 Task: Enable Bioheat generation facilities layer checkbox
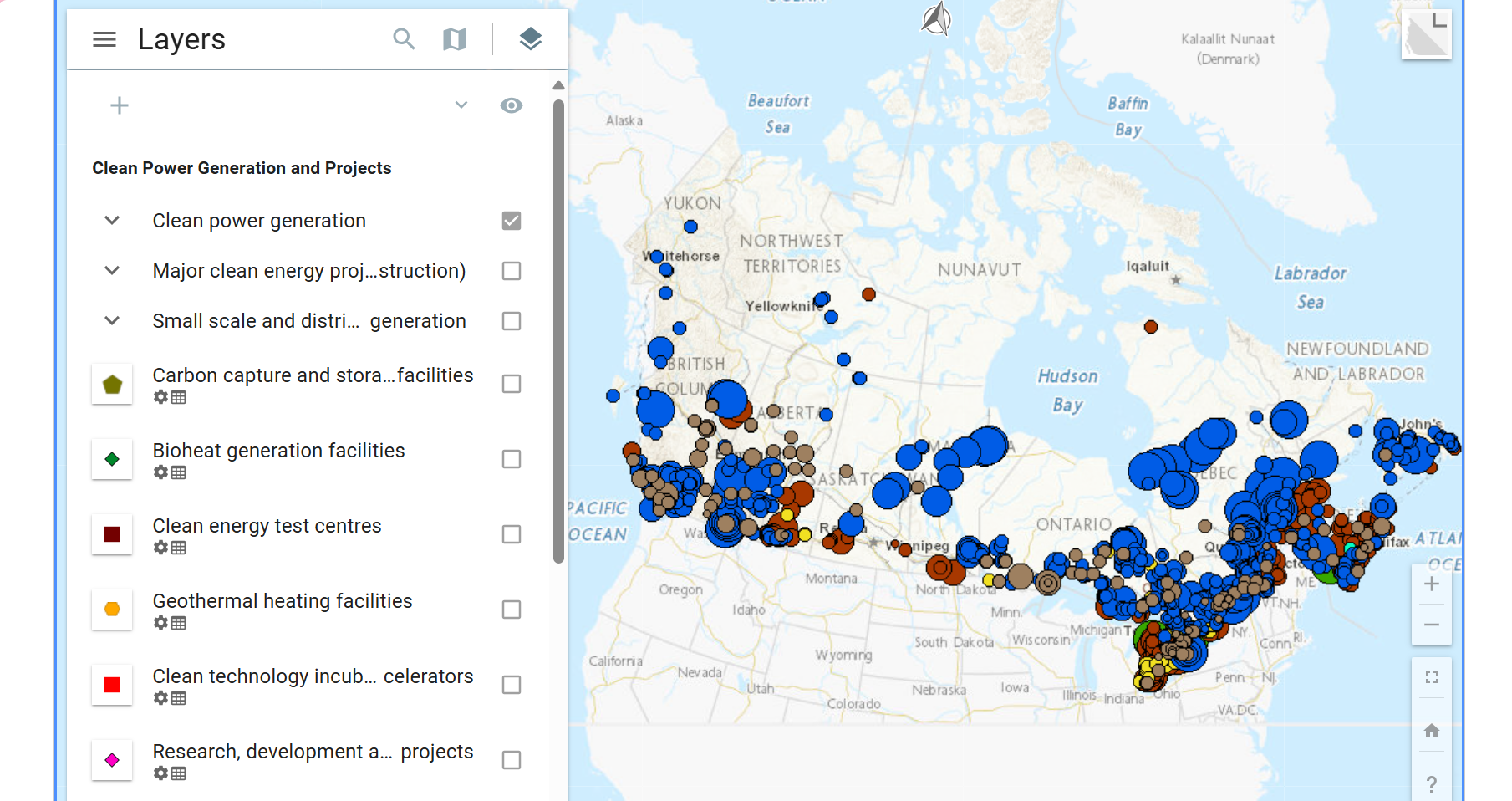tap(511, 459)
